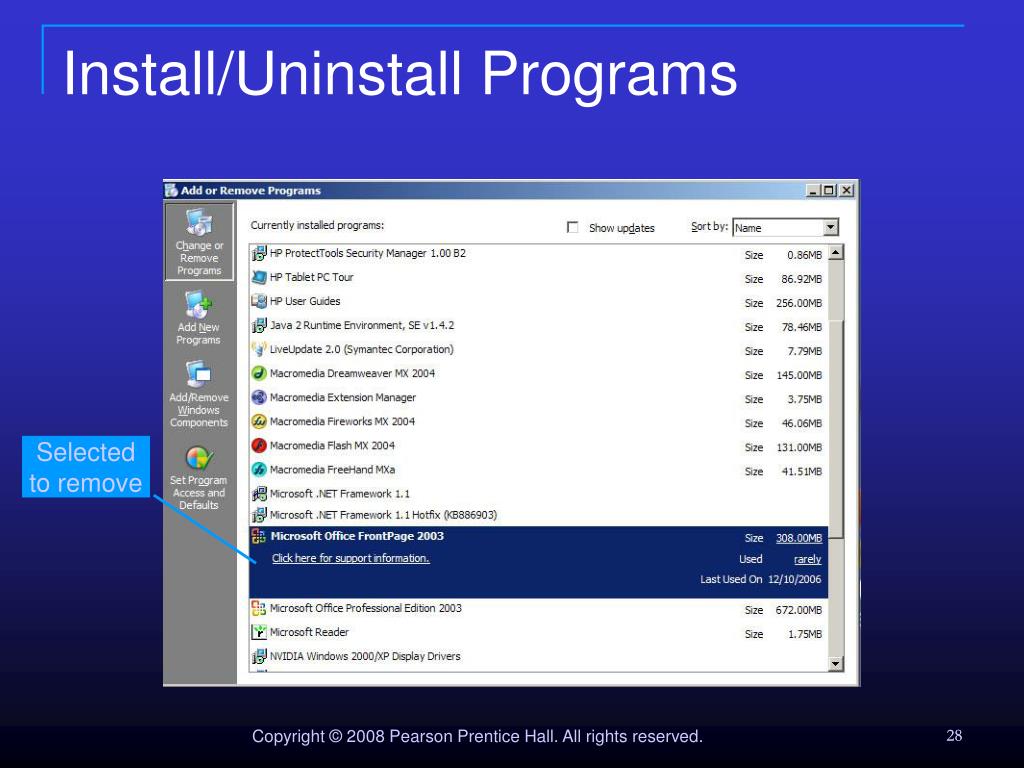Image resolution: width=1024 pixels, height=768 pixels.
Task: Maximize the Add or Remove Programs window
Action: point(829,190)
